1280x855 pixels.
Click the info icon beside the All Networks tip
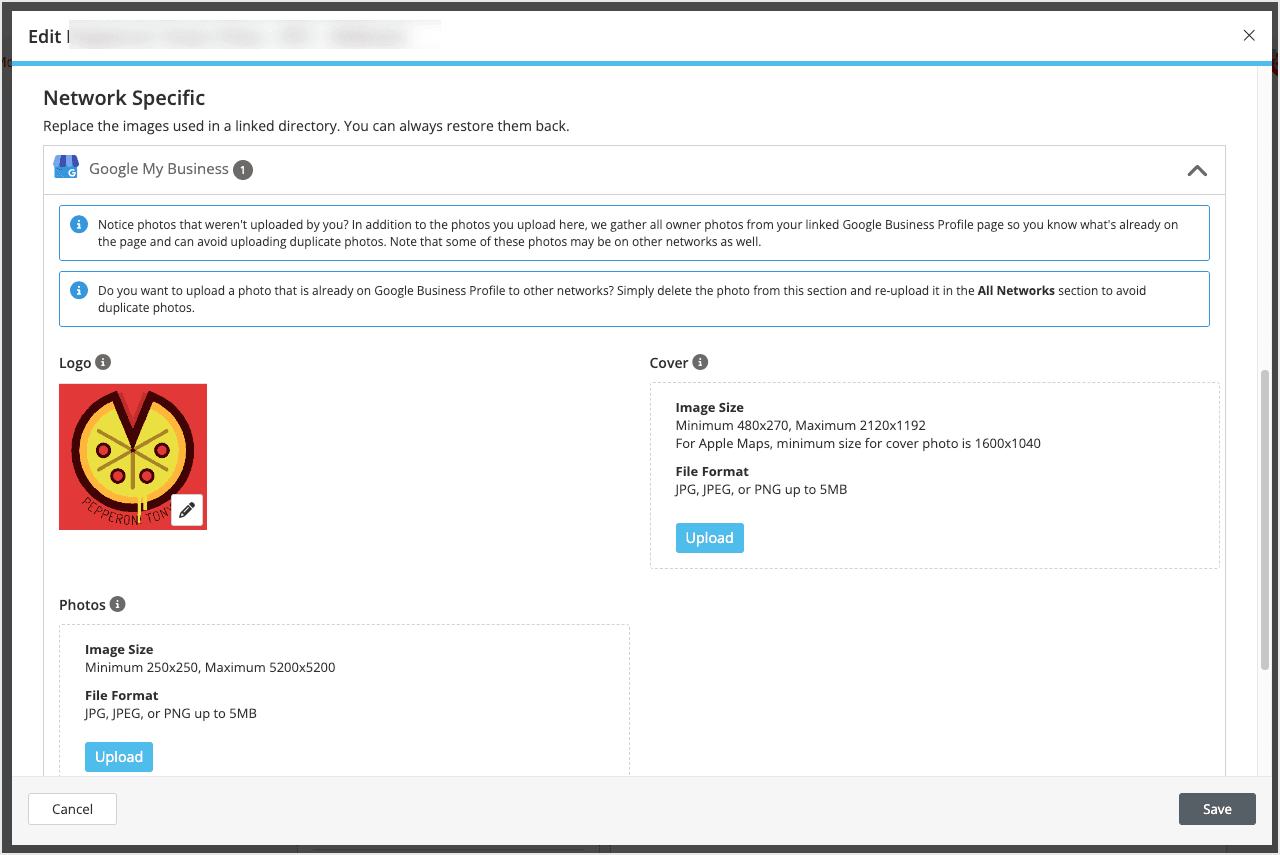[x=79, y=290]
